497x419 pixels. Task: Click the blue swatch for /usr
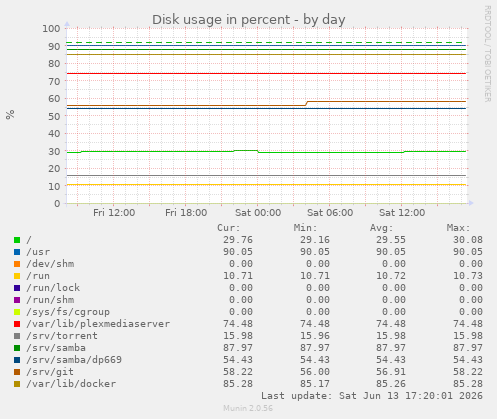click(17, 252)
